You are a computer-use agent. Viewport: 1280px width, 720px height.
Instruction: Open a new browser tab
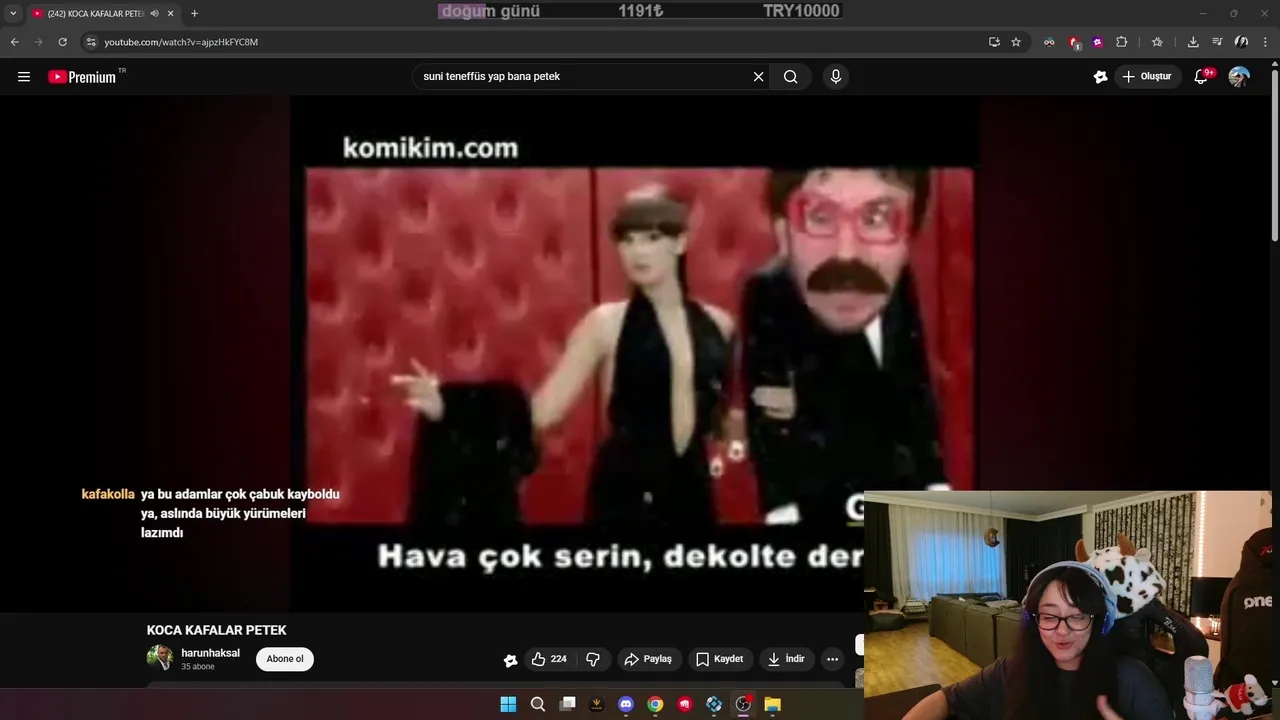tap(194, 14)
